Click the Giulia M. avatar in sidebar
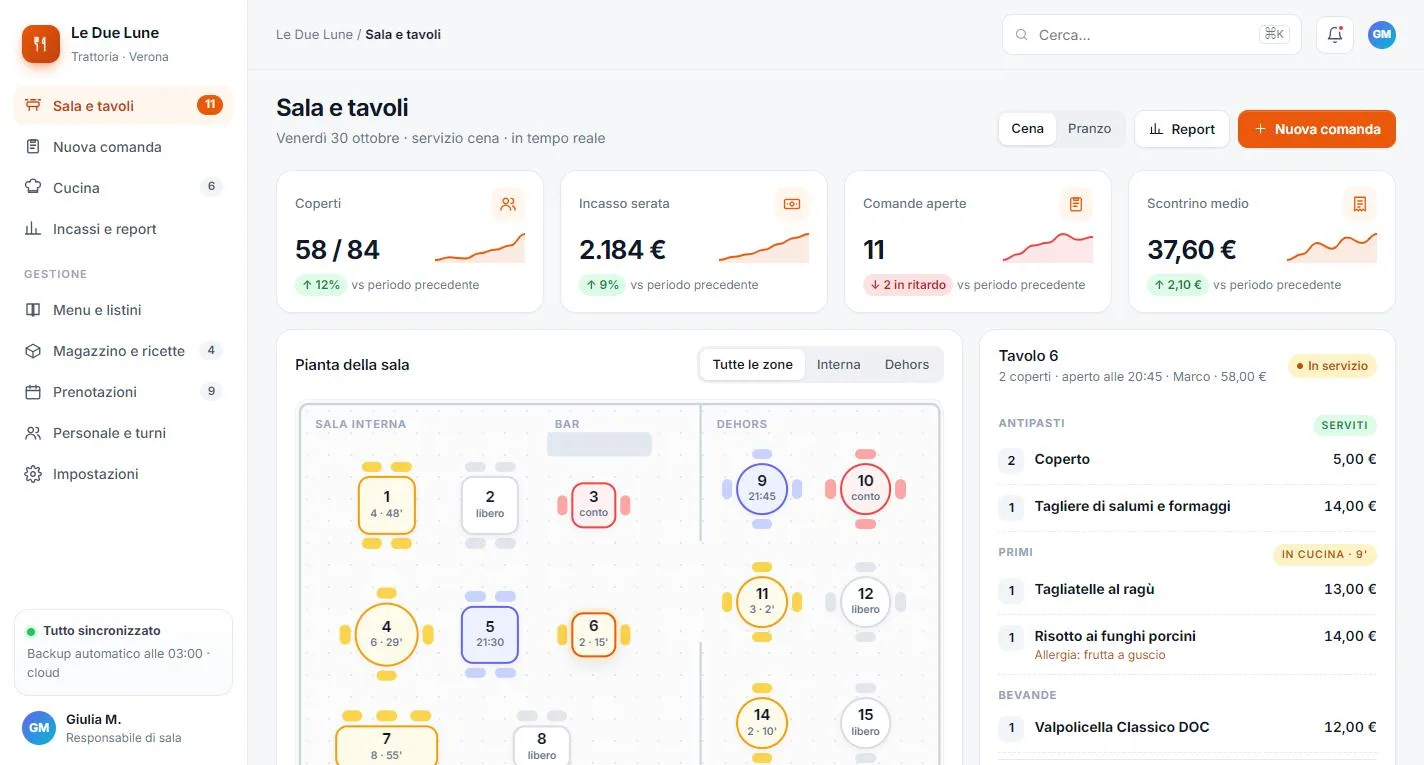Viewport: 1424px width, 765px height. coord(39,728)
